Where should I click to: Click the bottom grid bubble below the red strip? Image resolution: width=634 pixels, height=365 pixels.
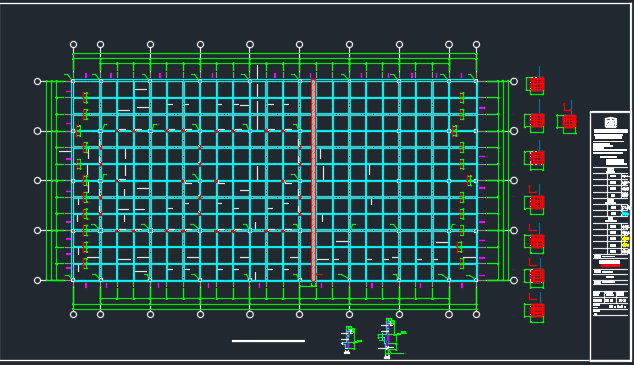pyautogui.click(x=300, y=314)
